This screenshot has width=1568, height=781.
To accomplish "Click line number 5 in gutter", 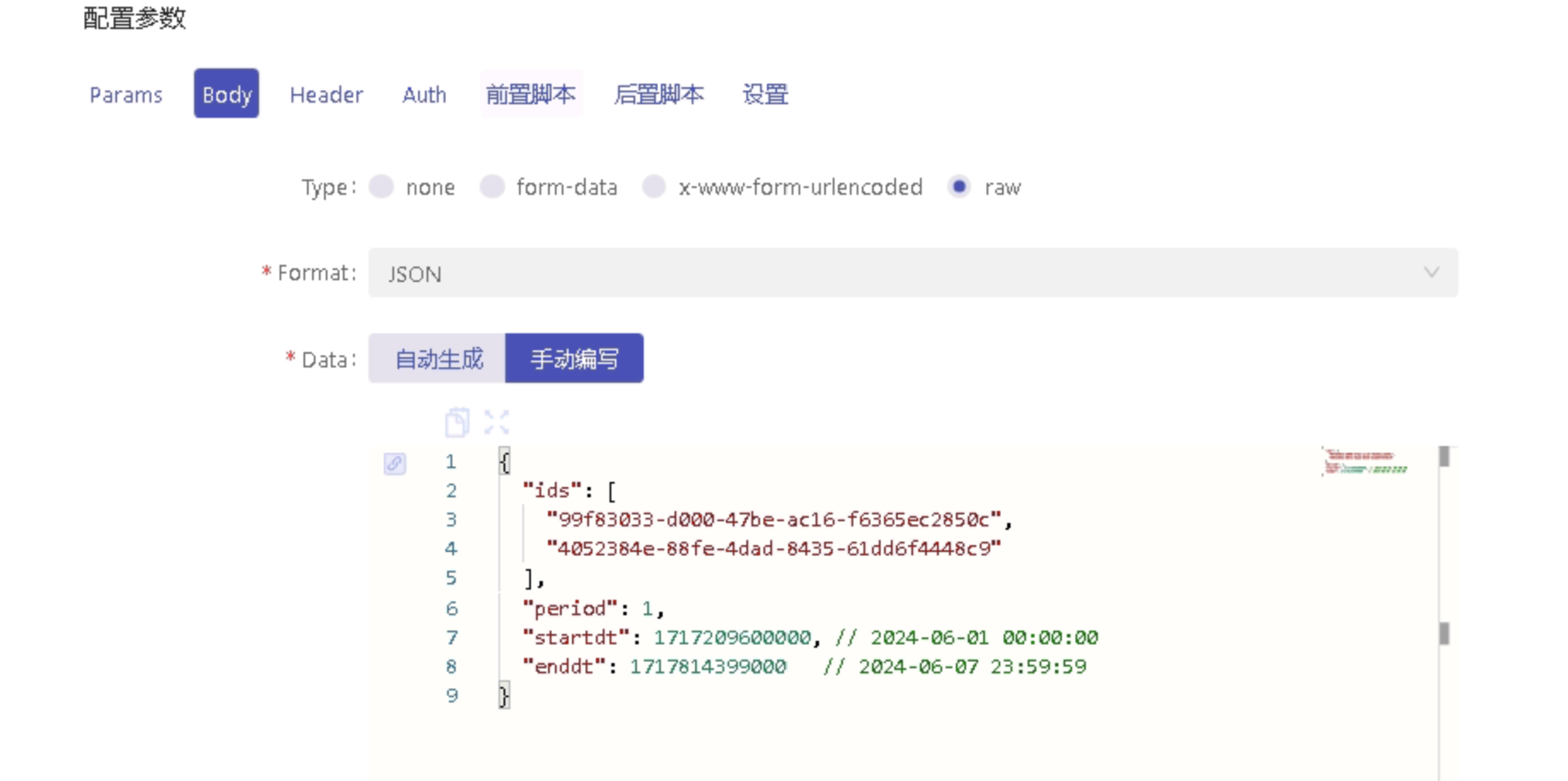I will point(451,578).
